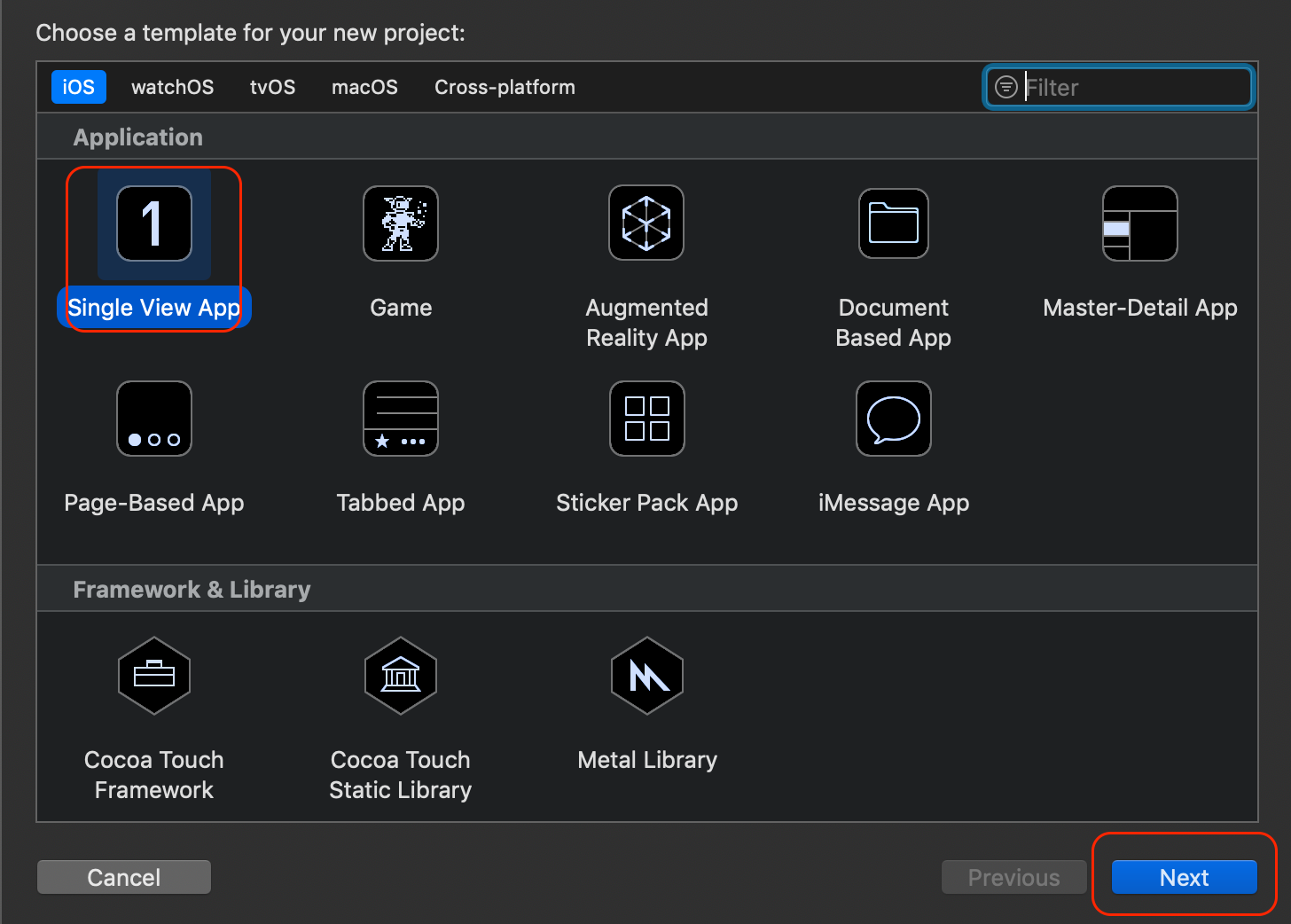Pick the Augmented Reality App template icon
The width and height of the screenshot is (1291, 924).
click(x=646, y=223)
